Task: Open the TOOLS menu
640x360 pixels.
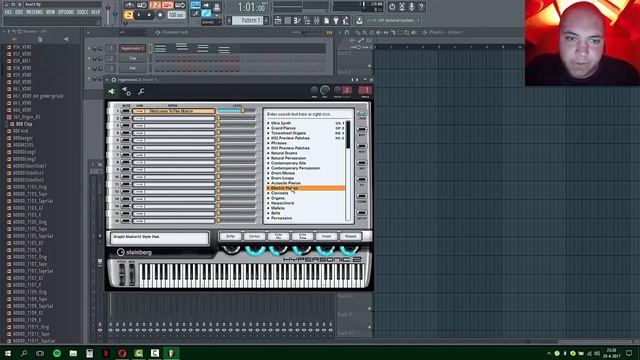Action: tap(82, 12)
